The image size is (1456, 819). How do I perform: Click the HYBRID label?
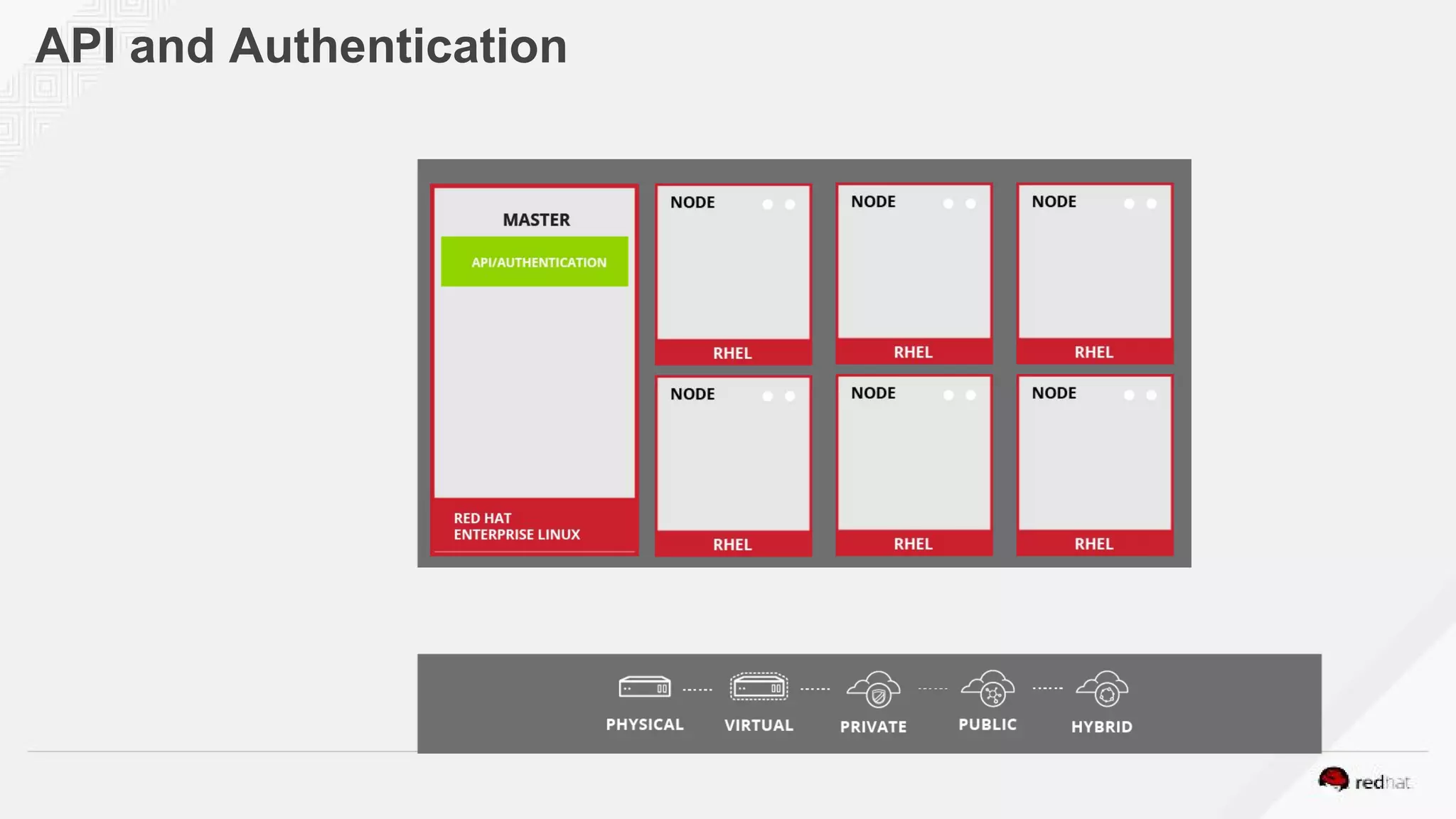tap(1102, 727)
